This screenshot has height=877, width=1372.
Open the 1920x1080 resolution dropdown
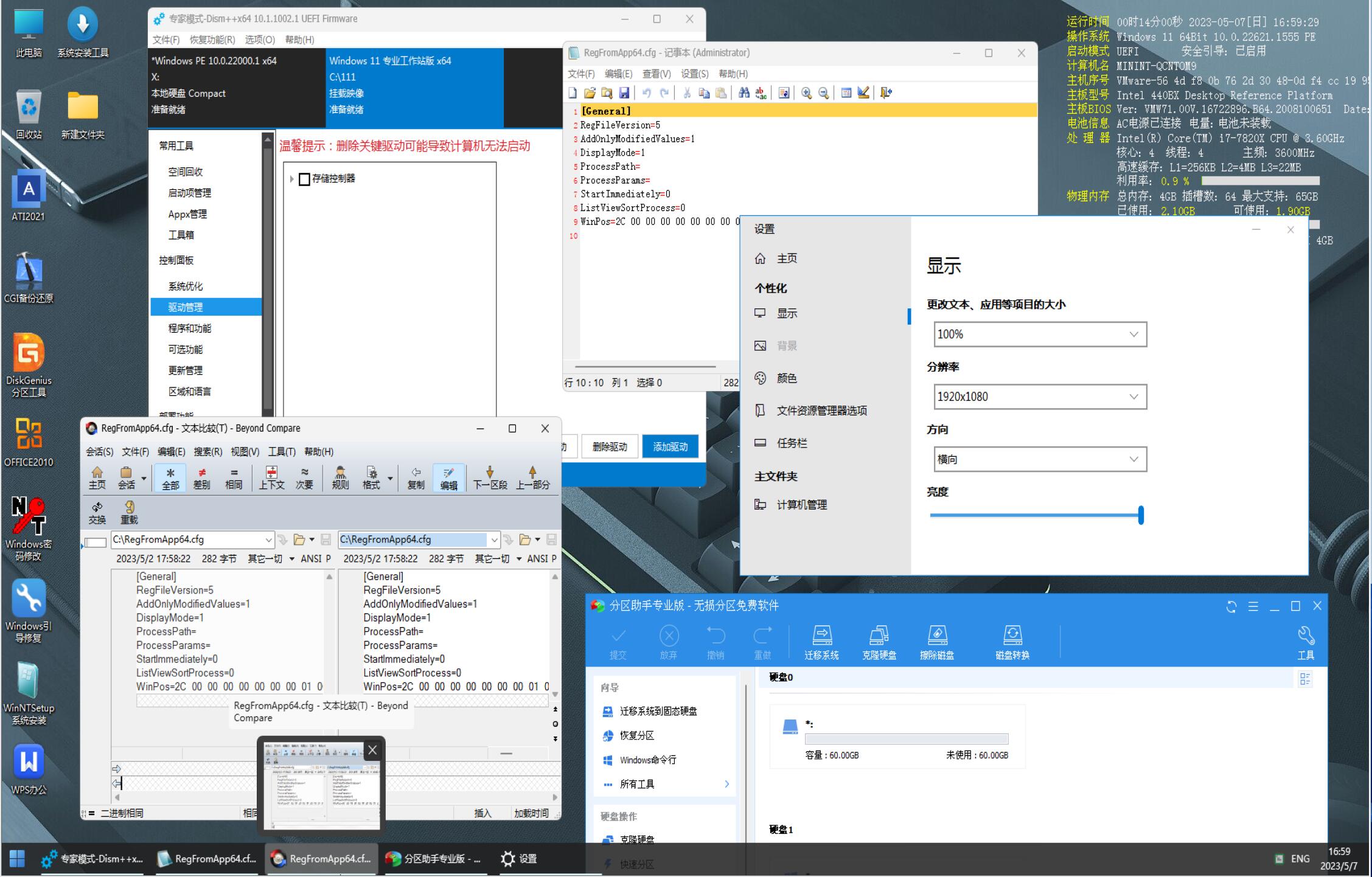pyautogui.click(x=1040, y=397)
